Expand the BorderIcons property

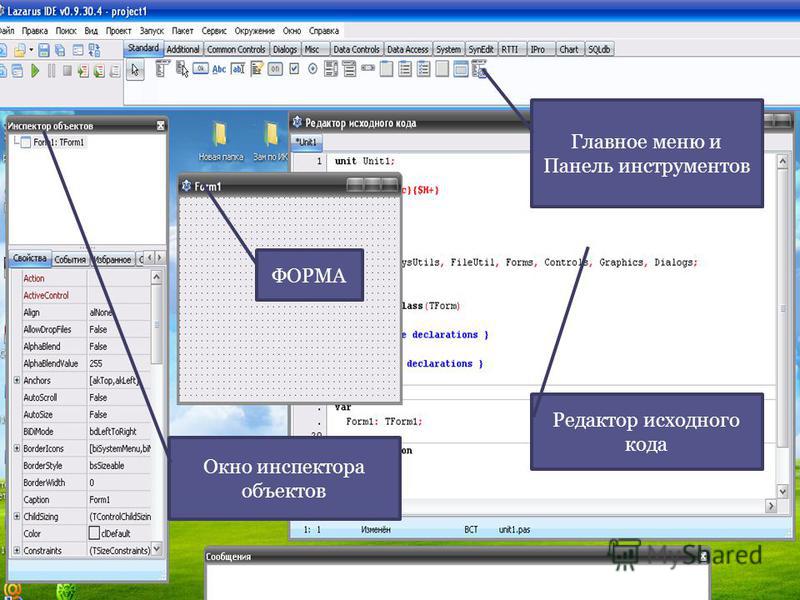[16, 448]
